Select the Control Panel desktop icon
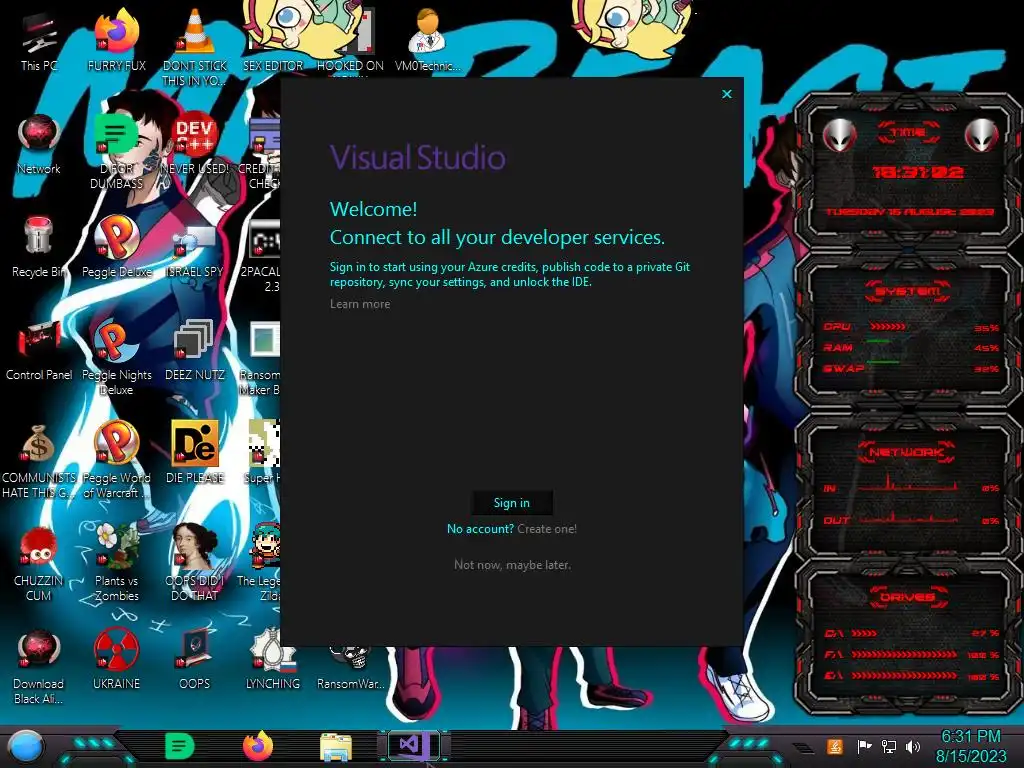1024x768 pixels. click(x=39, y=351)
